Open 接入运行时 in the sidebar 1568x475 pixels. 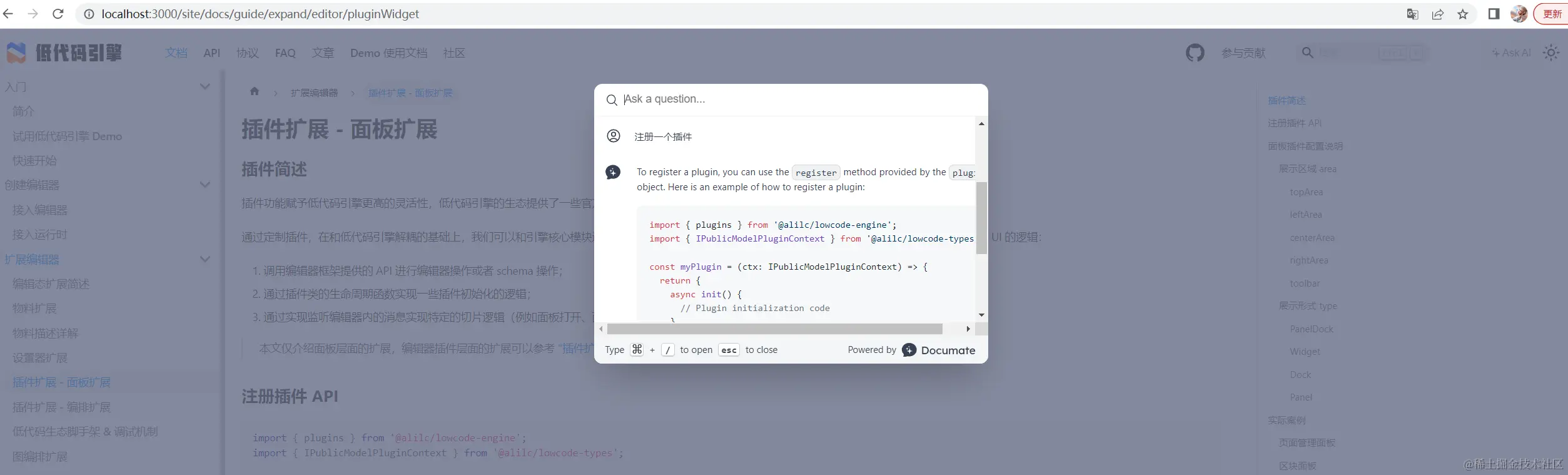coord(40,235)
